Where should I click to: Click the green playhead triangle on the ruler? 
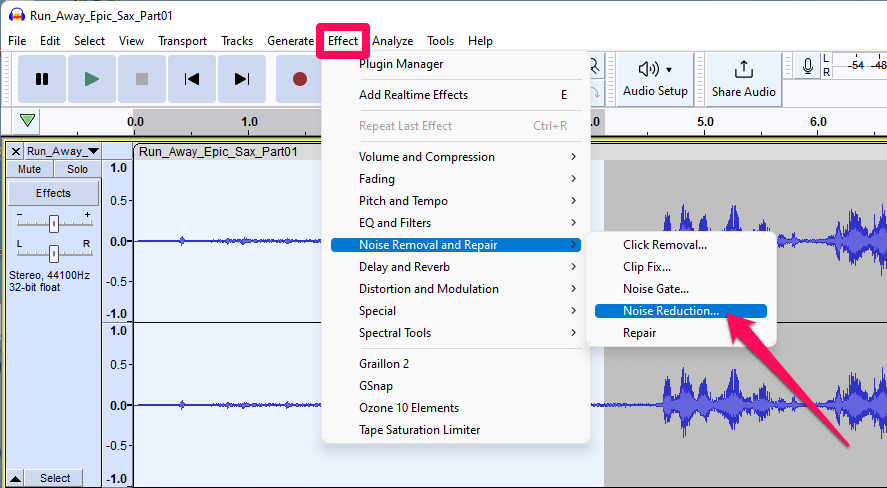(27, 120)
